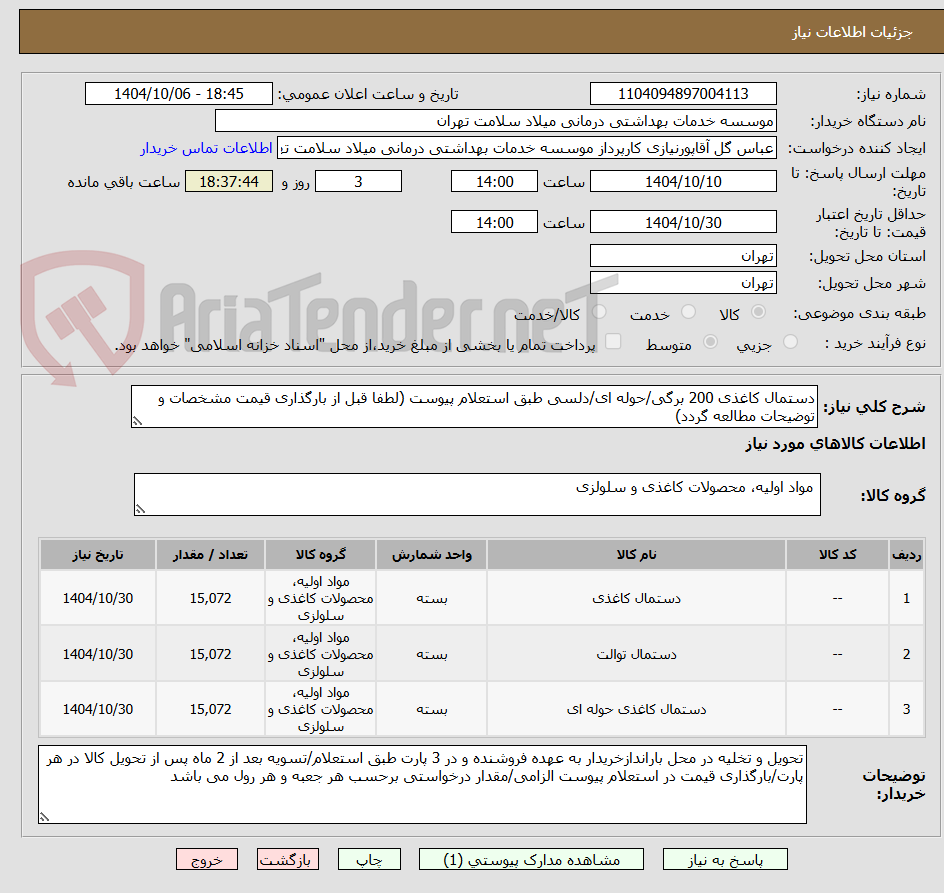Click the شماره نیاز number field
The height and width of the screenshot is (893, 944).
click(683, 93)
